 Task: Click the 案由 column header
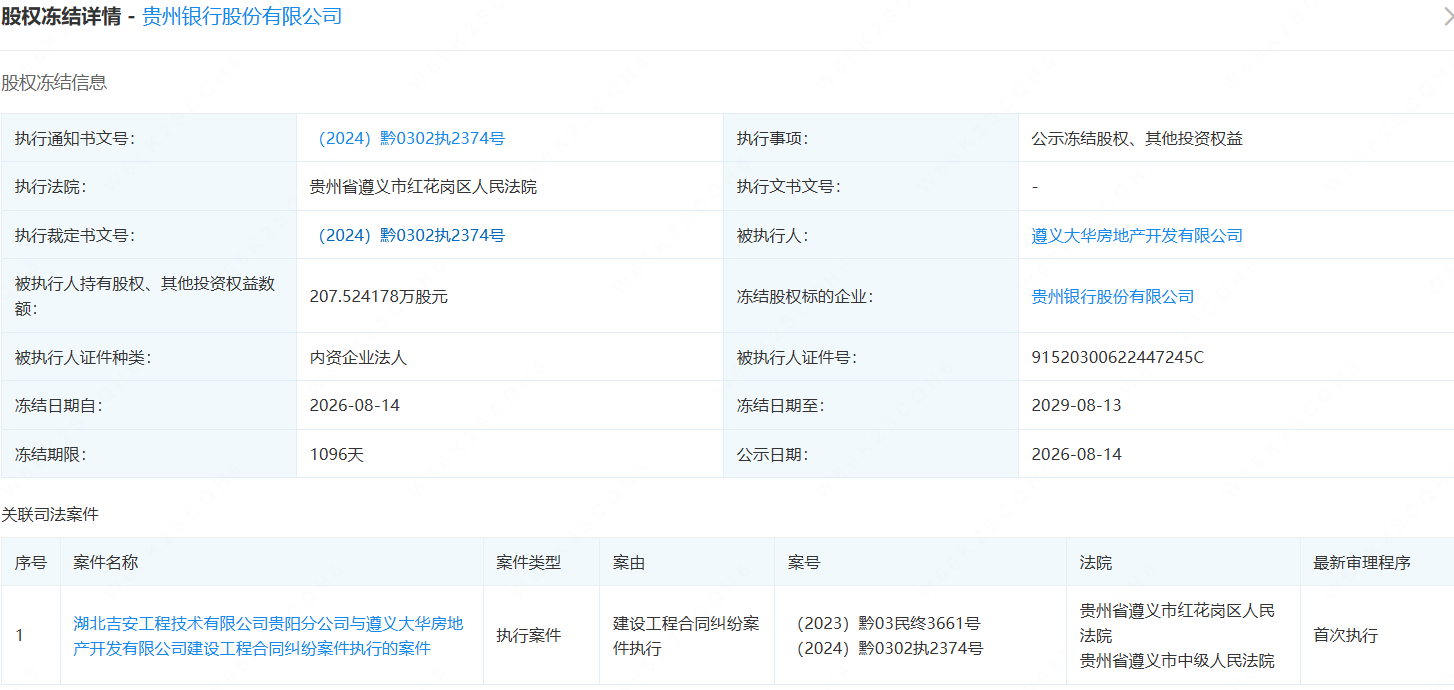tap(687, 563)
